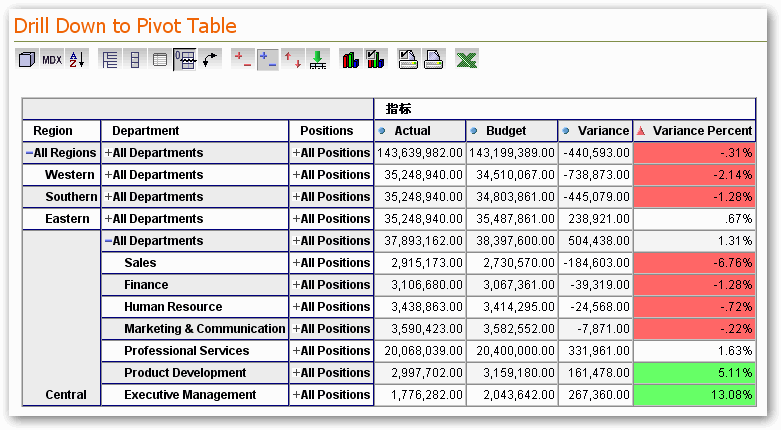Click the -738,873.00 Western variance value
The image size is (781, 430).
tap(596, 175)
